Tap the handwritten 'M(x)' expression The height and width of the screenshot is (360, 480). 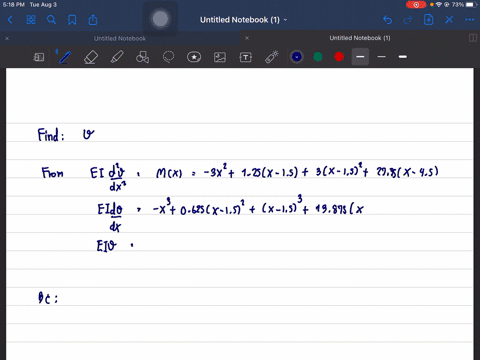(x=169, y=173)
